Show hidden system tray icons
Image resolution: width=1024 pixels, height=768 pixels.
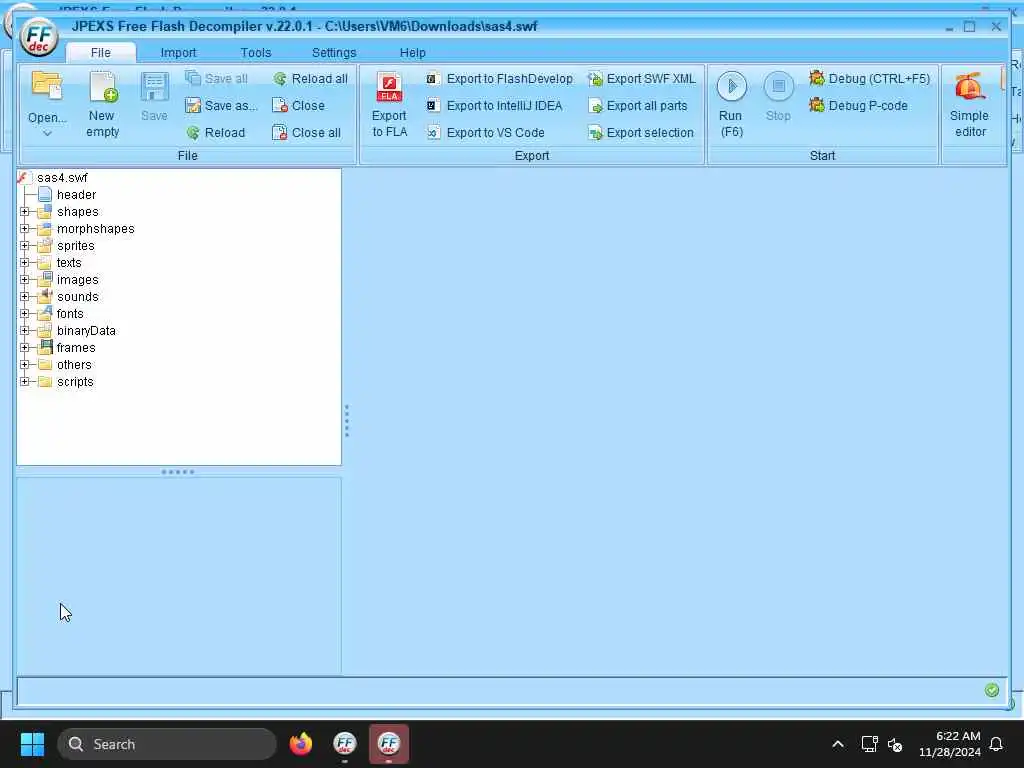(838, 744)
